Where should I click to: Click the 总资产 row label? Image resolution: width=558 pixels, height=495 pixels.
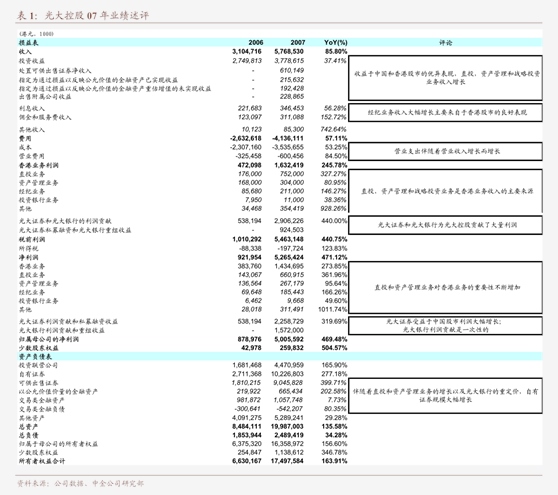pos(28,426)
